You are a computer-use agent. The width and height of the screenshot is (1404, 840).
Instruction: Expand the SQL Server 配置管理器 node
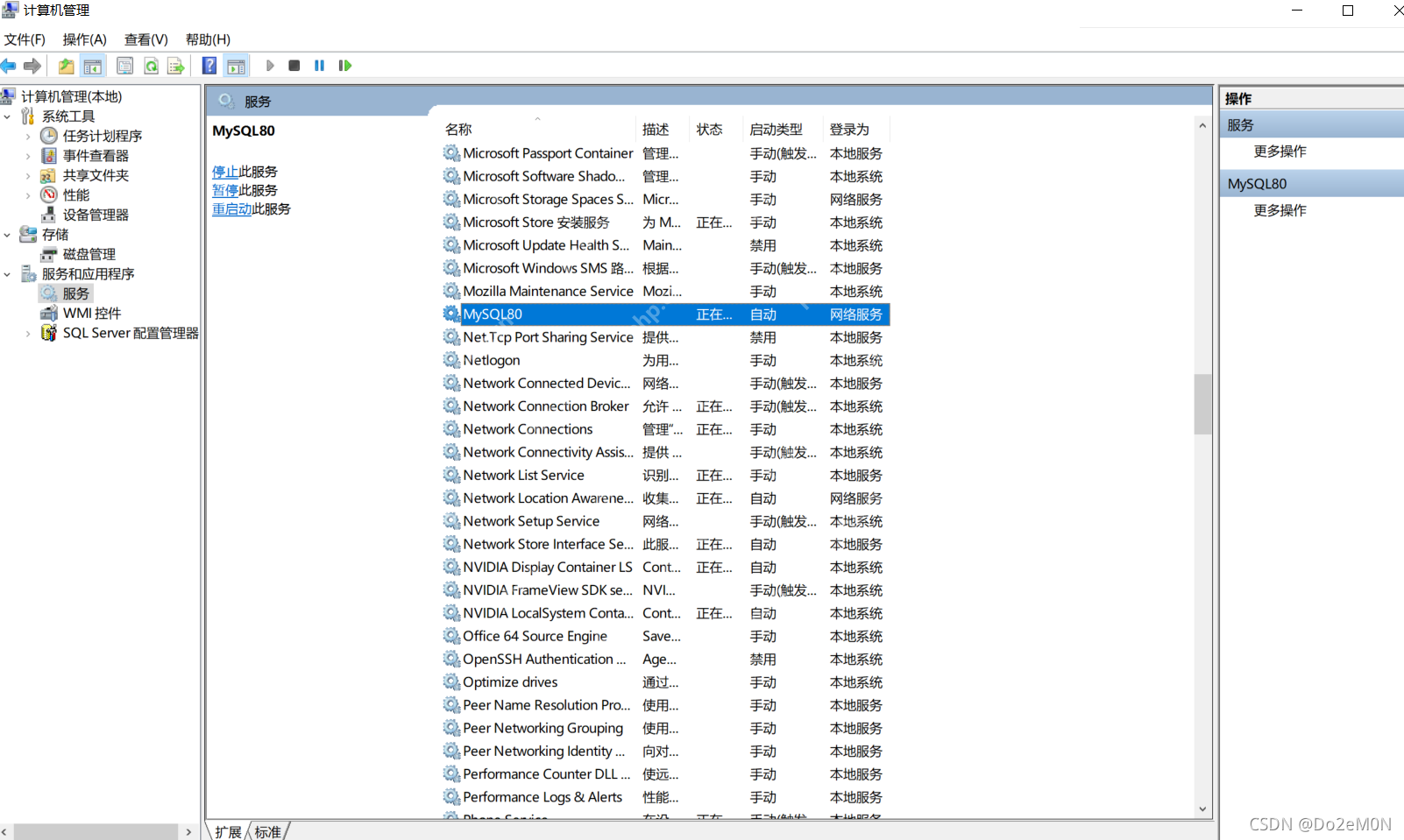pyautogui.click(x=28, y=334)
